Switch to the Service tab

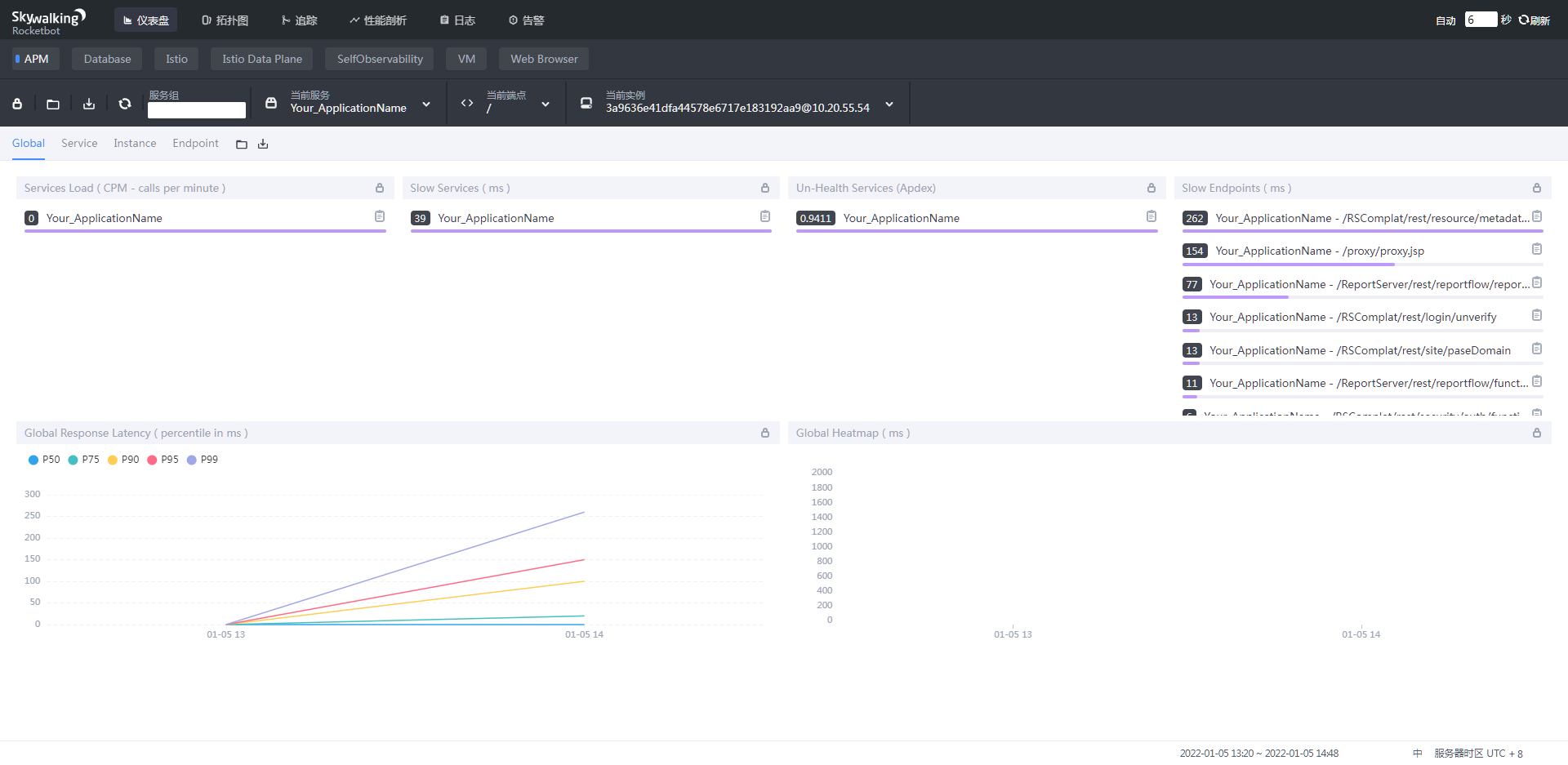click(79, 144)
